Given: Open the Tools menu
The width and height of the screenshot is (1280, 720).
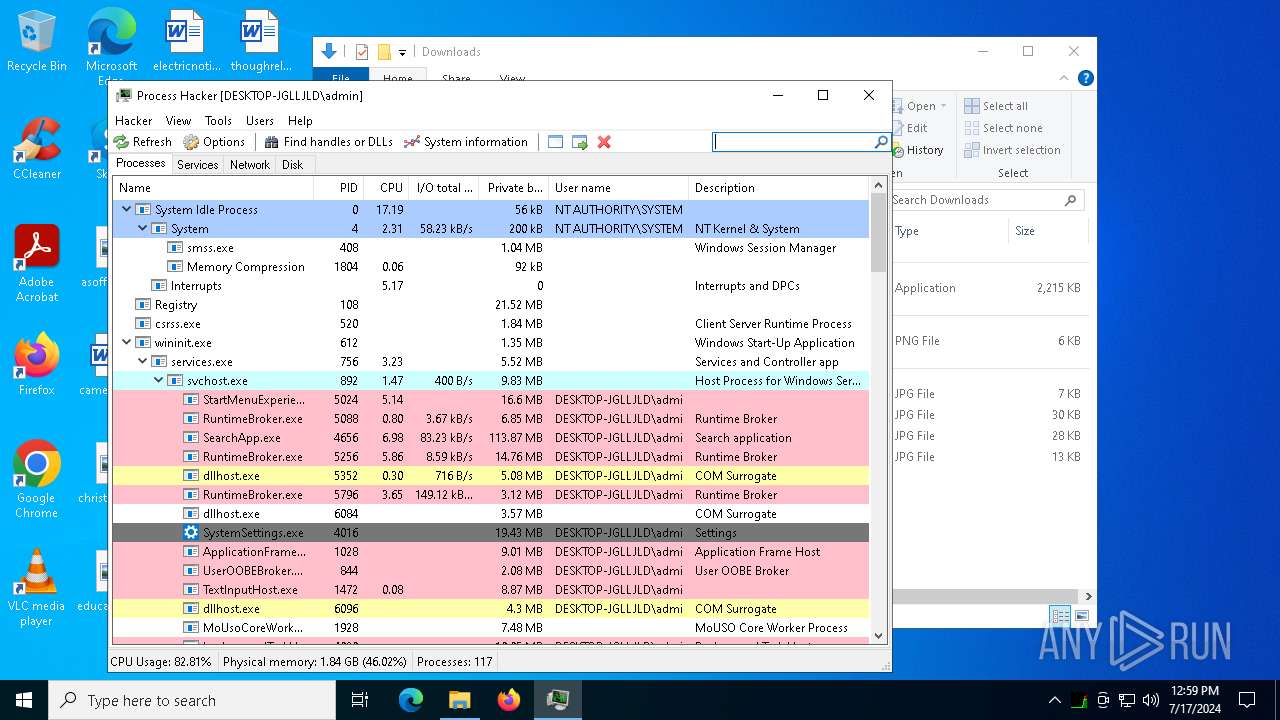Looking at the screenshot, I should point(218,120).
